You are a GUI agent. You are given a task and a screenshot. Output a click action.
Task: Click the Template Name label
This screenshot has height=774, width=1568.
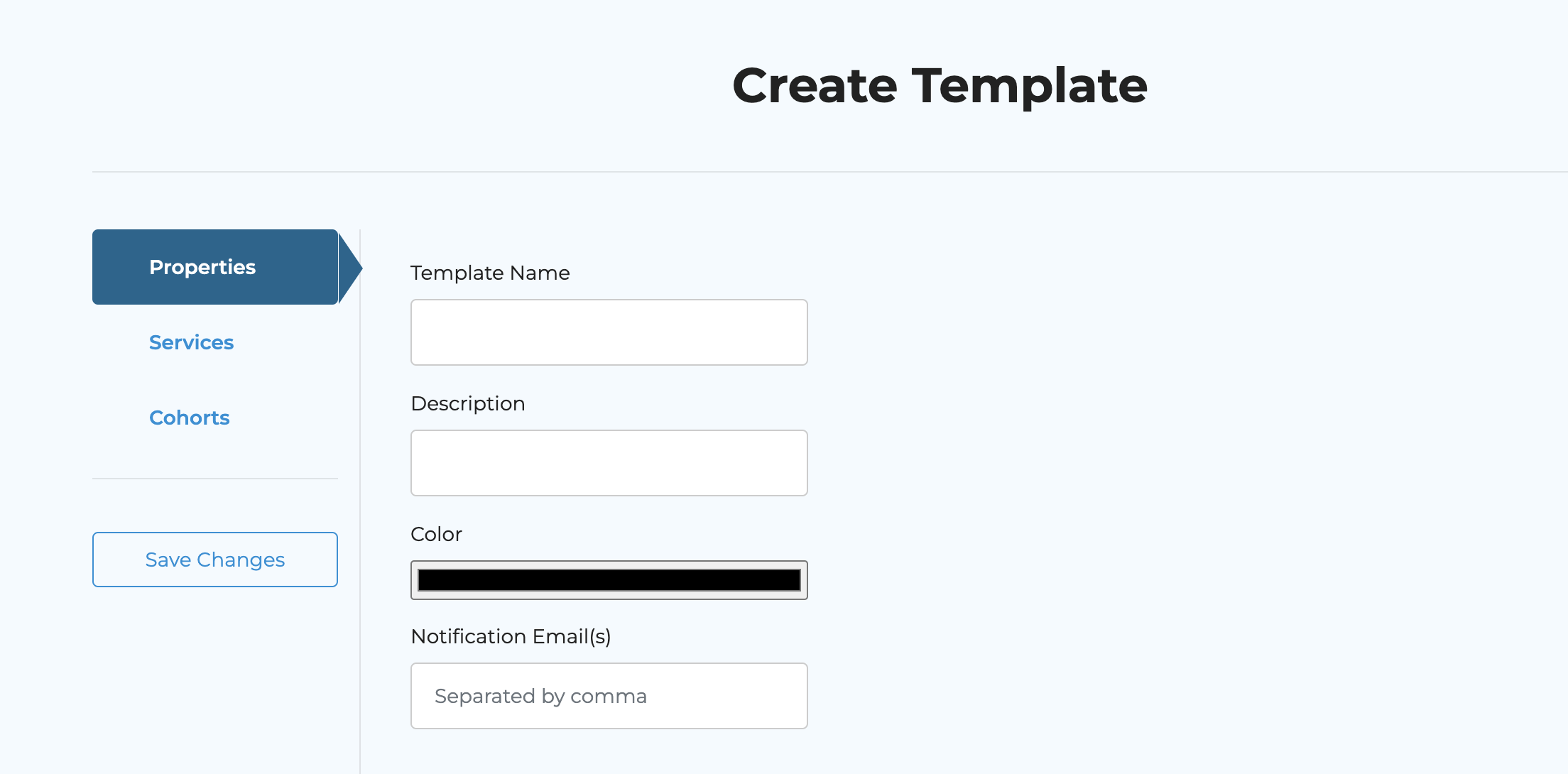(490, 273)
